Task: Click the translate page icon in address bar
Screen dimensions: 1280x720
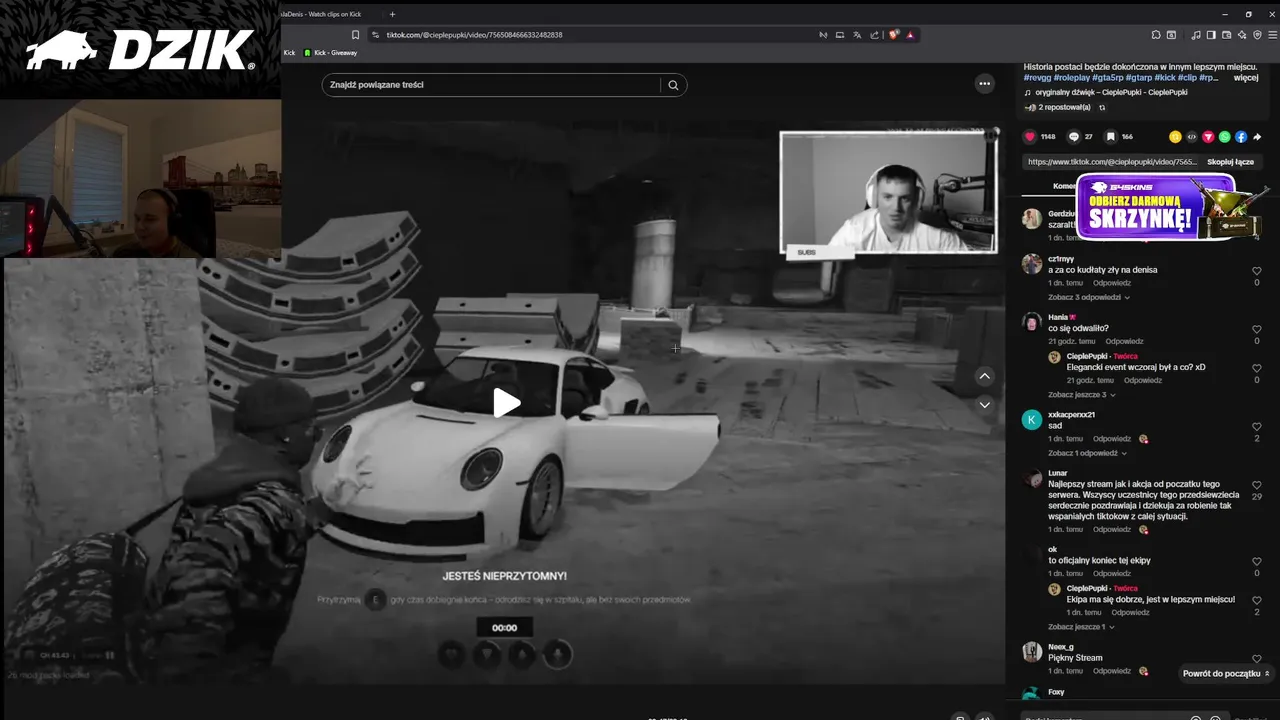Action: click(857, 35)
